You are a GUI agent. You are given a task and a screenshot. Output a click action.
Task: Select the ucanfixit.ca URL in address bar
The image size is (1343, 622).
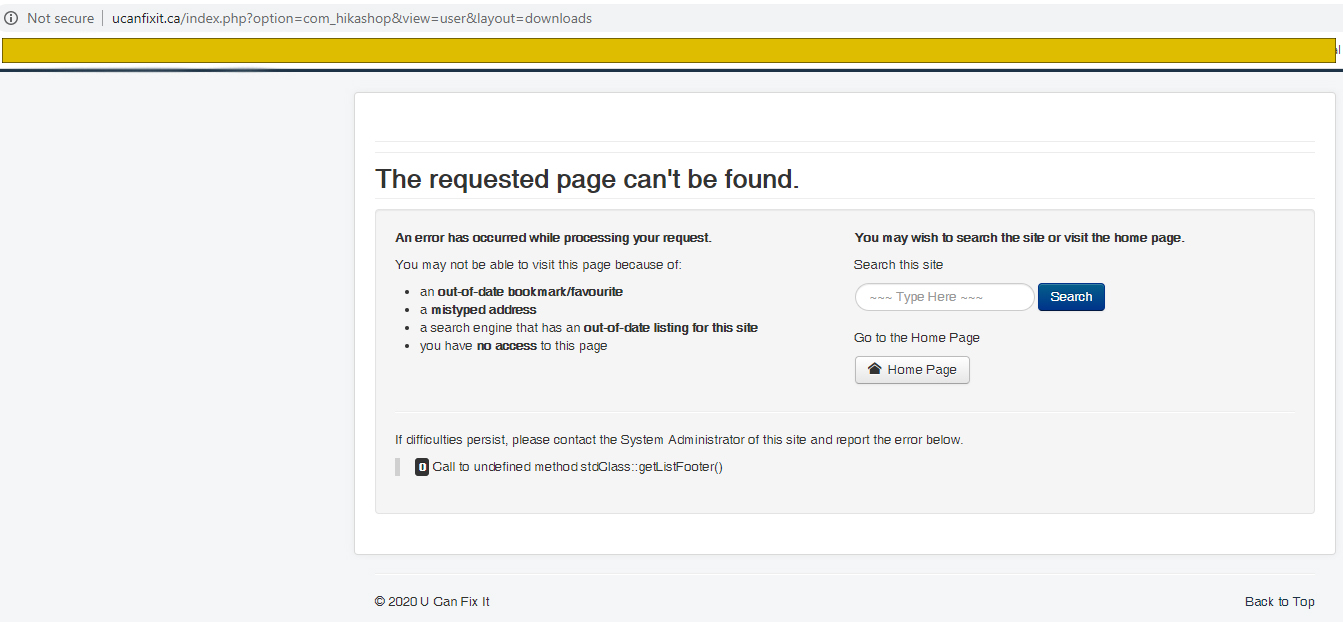coord(351,18)
